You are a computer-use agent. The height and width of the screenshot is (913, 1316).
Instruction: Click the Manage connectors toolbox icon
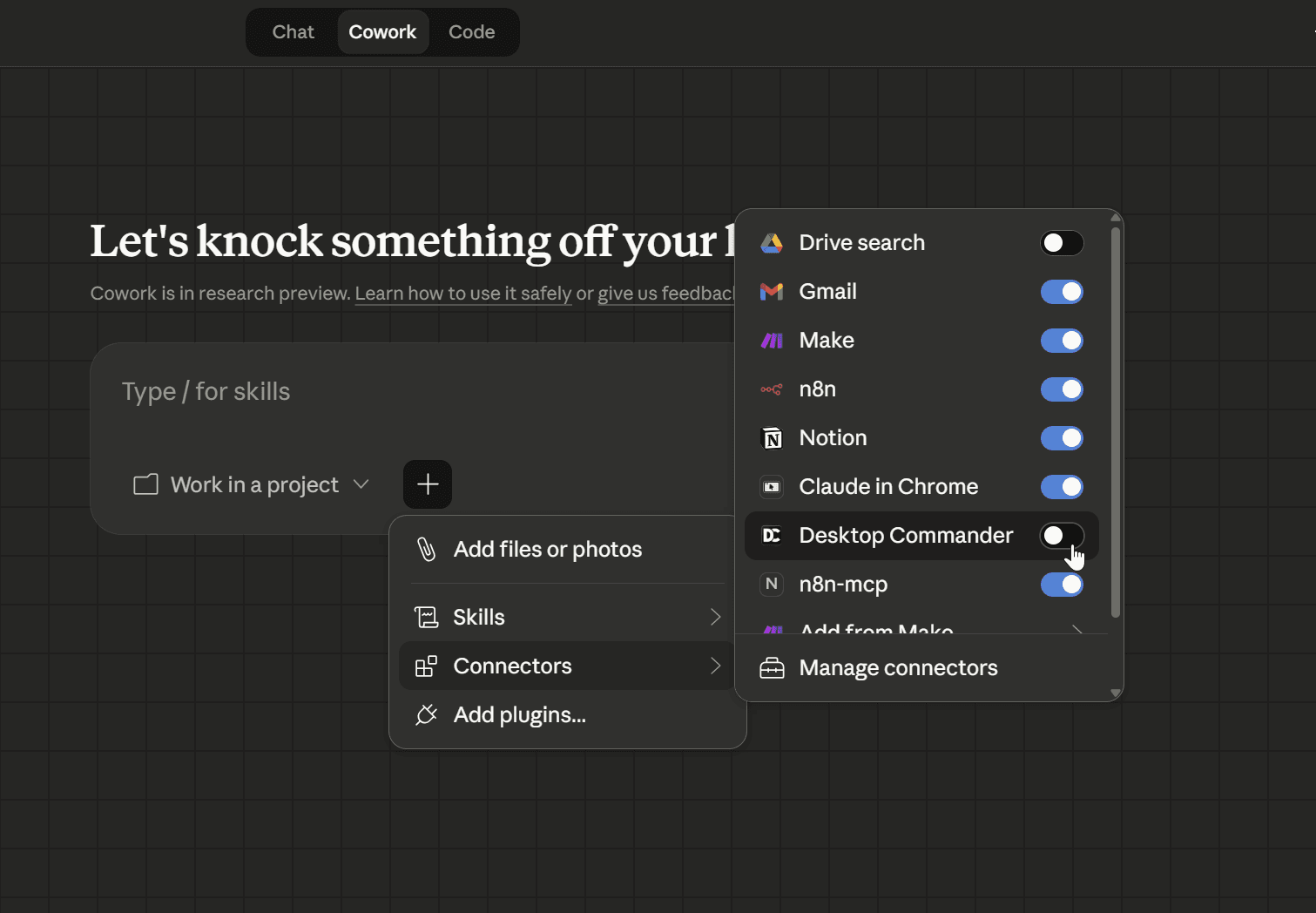[x=772, y=668]
